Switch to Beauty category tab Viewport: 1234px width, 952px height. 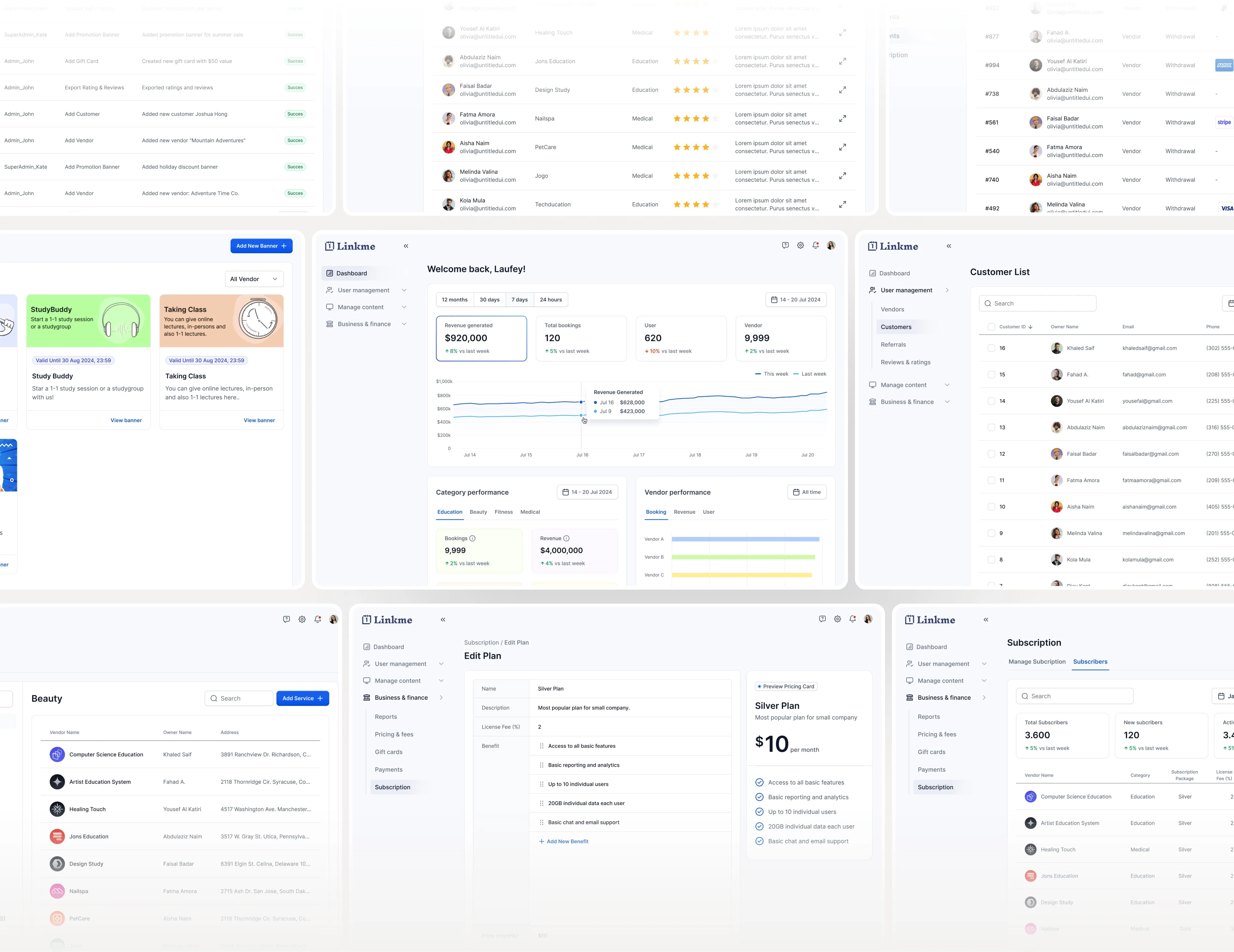point(478,512)
